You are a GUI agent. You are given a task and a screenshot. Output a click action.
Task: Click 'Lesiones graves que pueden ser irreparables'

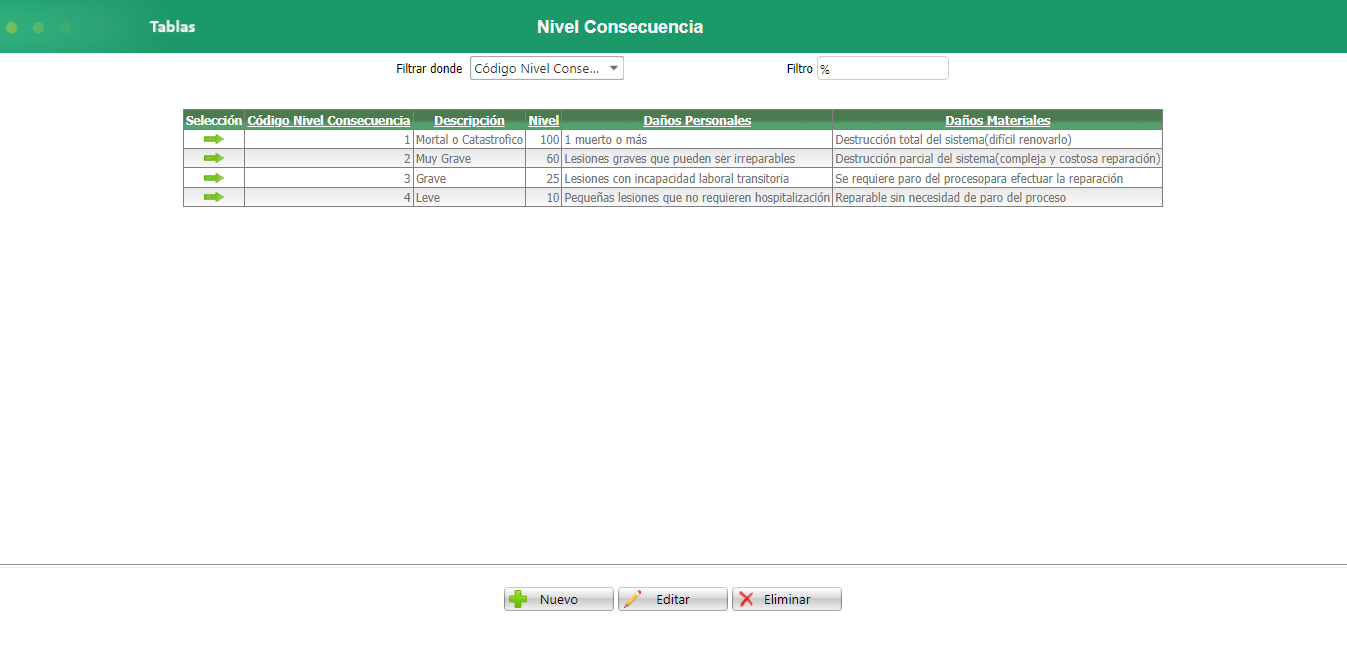pyautogui.click(x=697, y=159)
